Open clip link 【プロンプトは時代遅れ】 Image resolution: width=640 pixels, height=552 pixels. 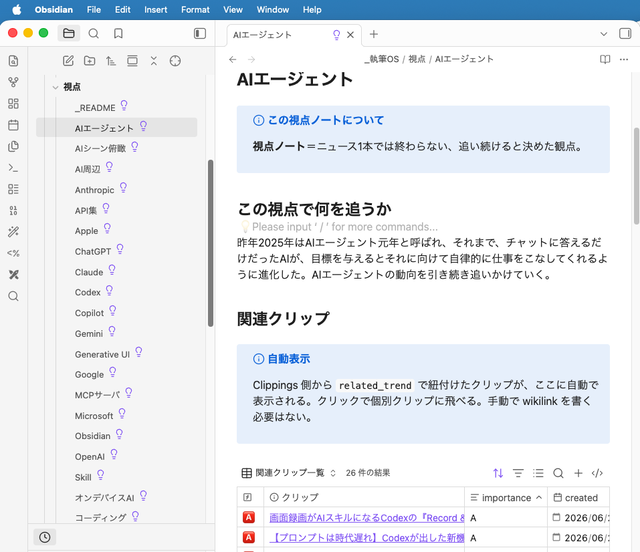click(367, 538)
